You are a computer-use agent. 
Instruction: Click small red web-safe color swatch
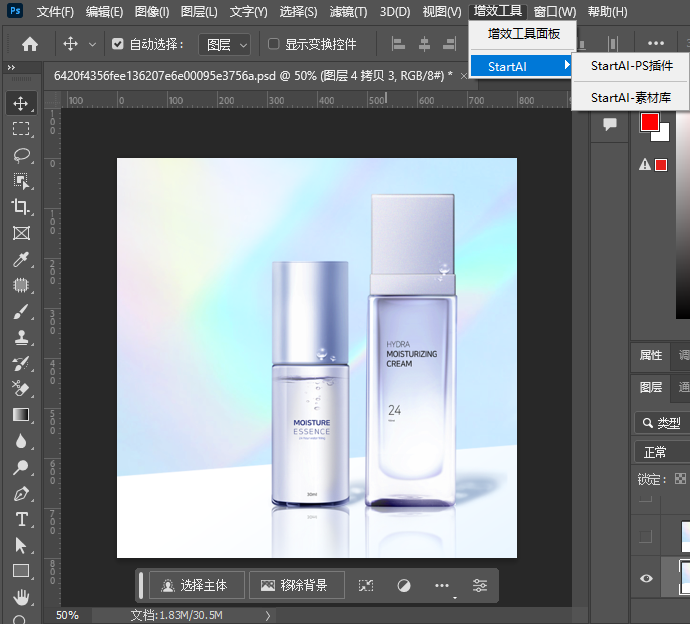coord(661,165)
